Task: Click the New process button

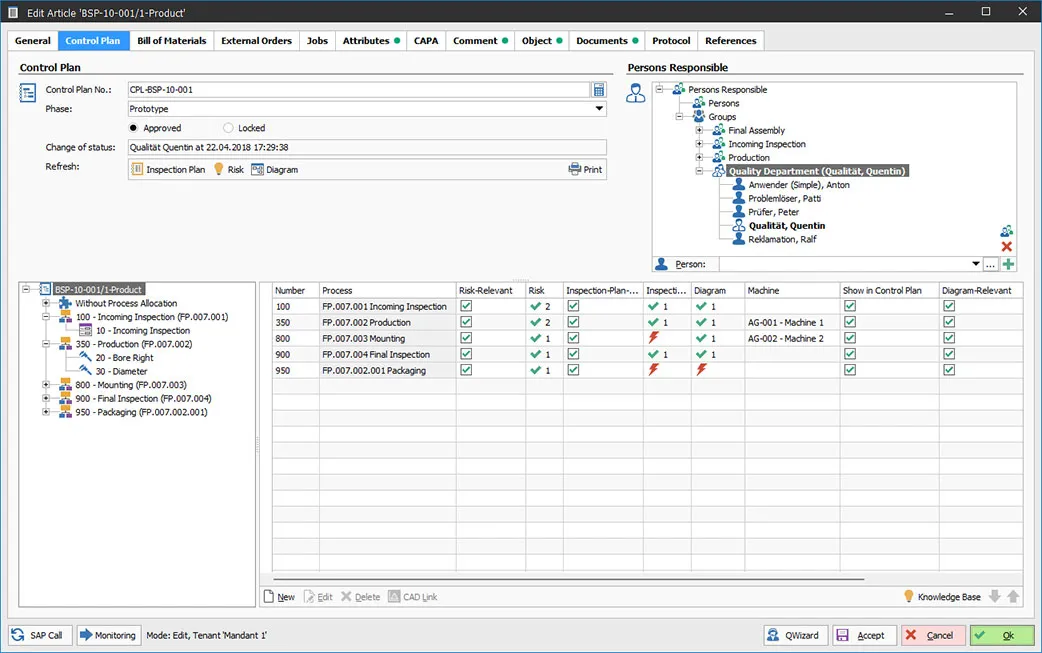Action: 279,597
